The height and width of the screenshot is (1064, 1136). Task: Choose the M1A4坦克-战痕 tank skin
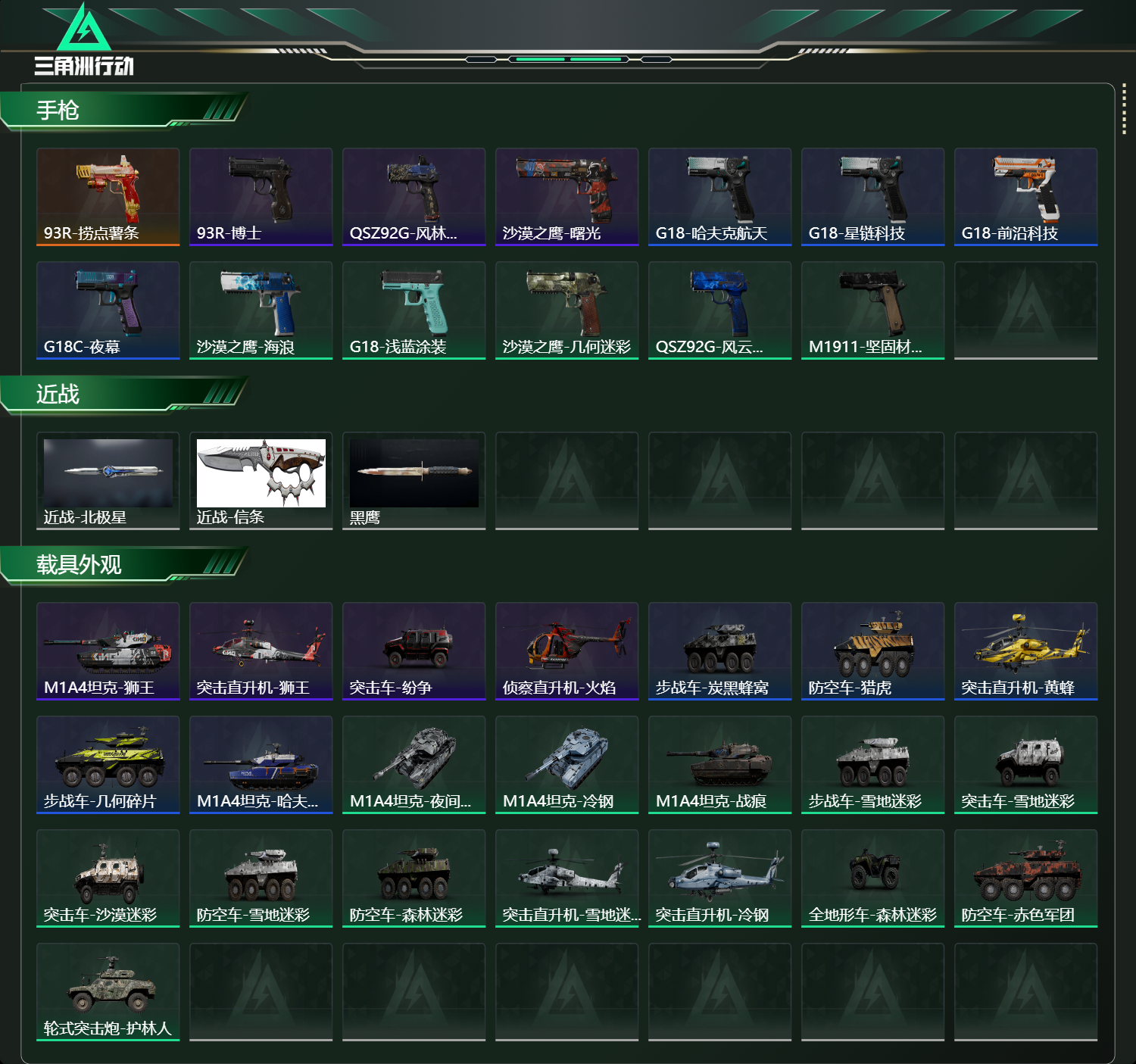click(720, 765)
